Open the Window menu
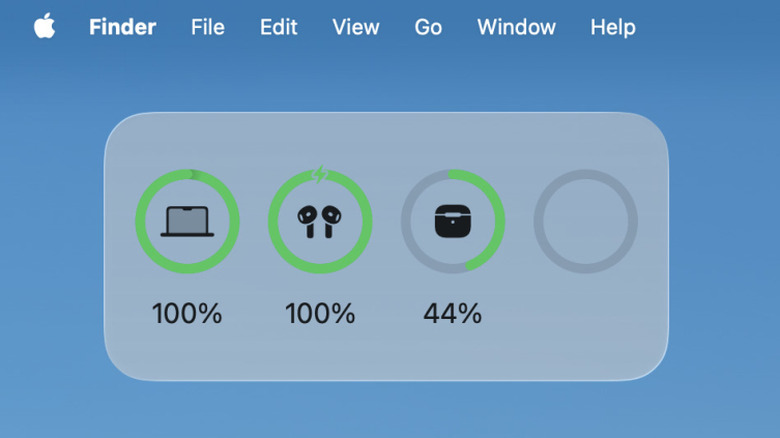The height and width of the screenshot is (438, 780). pyautogui.click(x=516, y=27)
